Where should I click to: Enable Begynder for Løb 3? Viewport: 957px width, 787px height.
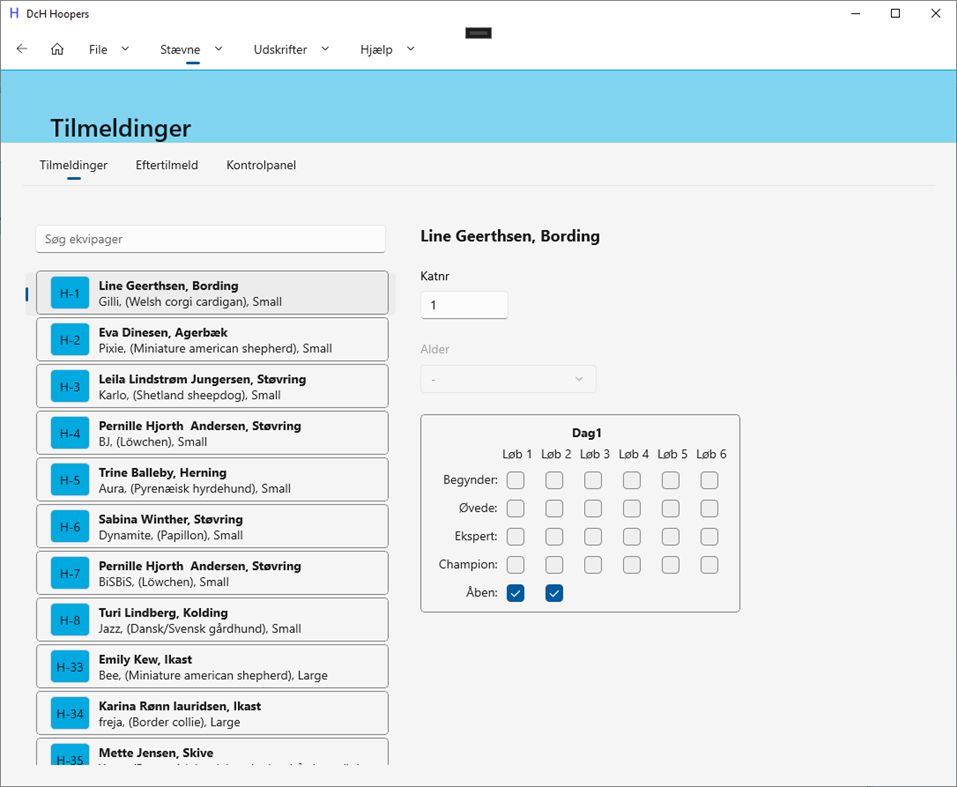pos(593,480)
